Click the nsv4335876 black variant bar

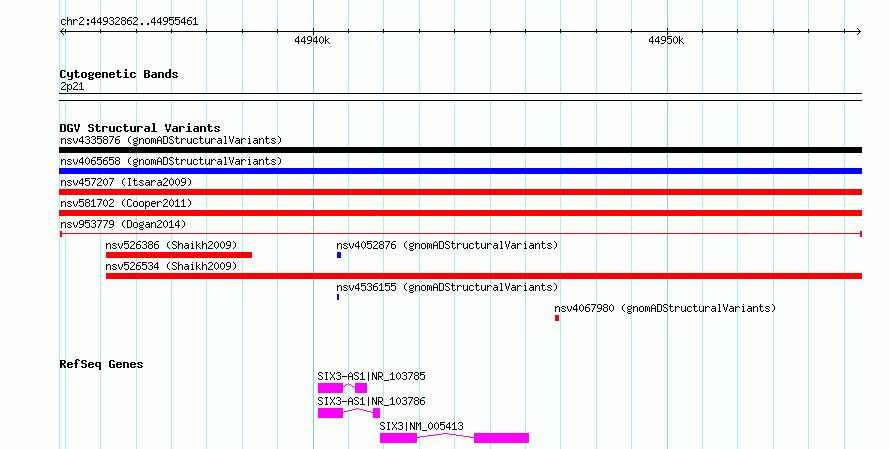(x=460, y=150)
